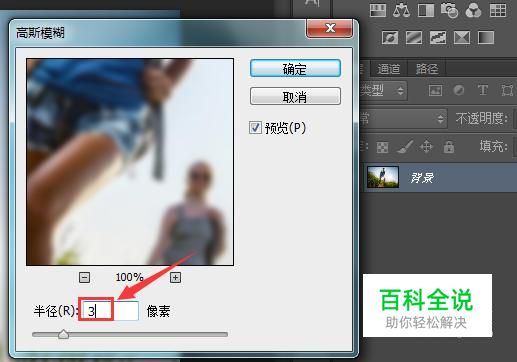Switch to the 通道 tab
Image resolution: width=517 pixels, height=362 pixels.
389,69
